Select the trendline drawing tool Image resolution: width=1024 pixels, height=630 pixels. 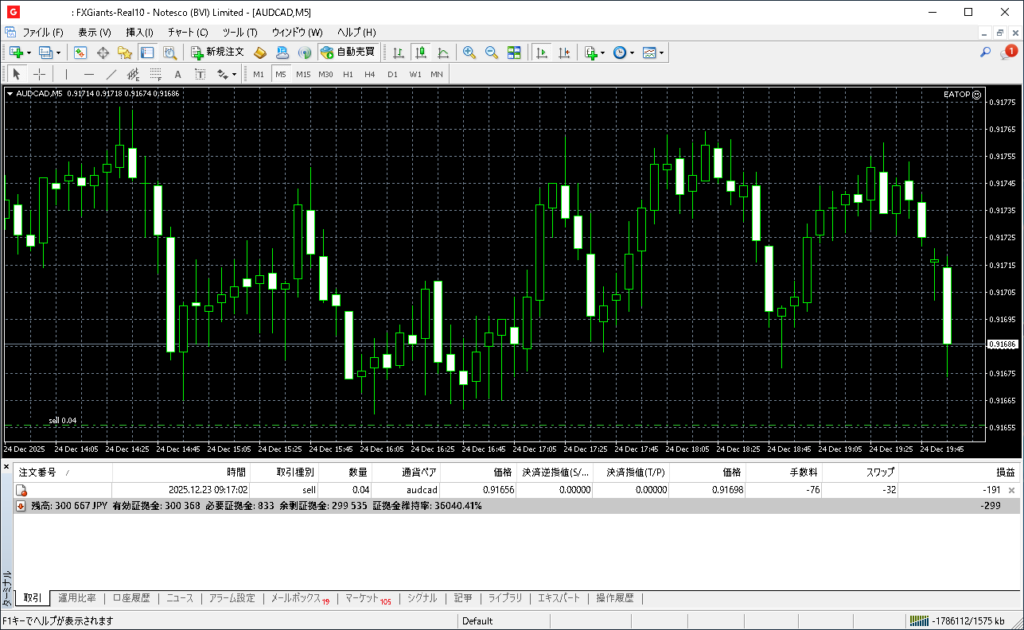(111, 74)
